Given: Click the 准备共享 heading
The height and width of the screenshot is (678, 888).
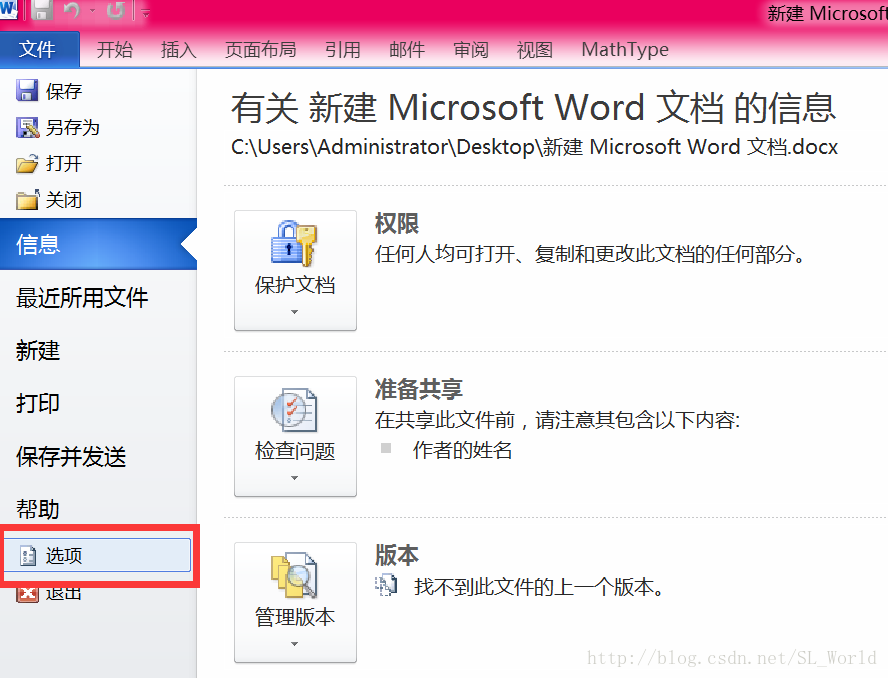Looking at the screenshot, I should click(419, 390).
